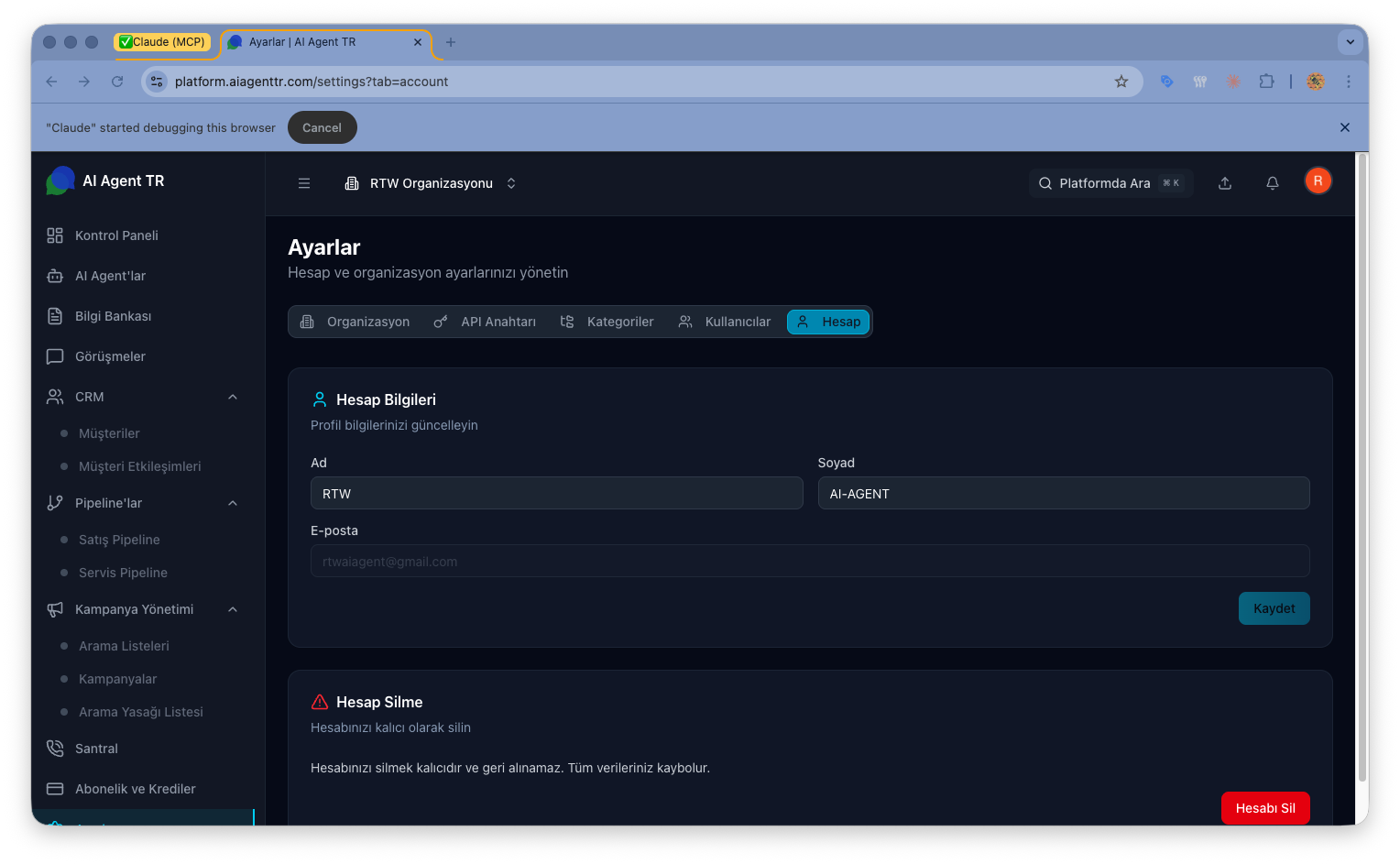Open new browser tab plus button
Screen dimensions: 1400x864
click(450, 42)
